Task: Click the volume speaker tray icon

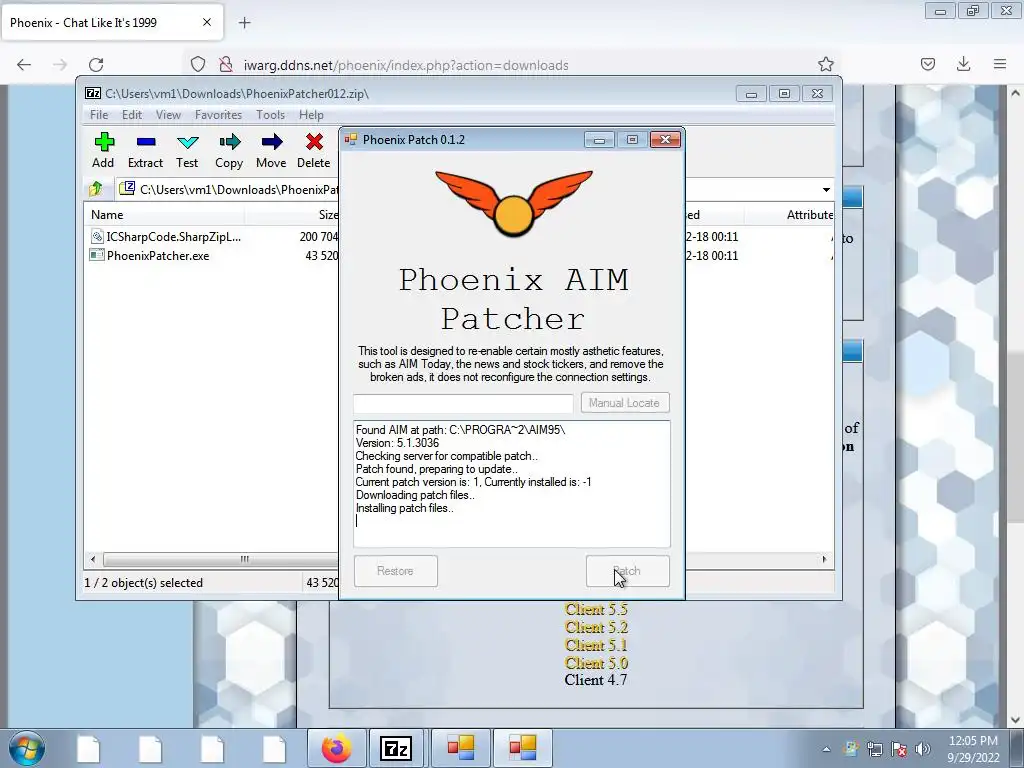Action: [923, 749]
